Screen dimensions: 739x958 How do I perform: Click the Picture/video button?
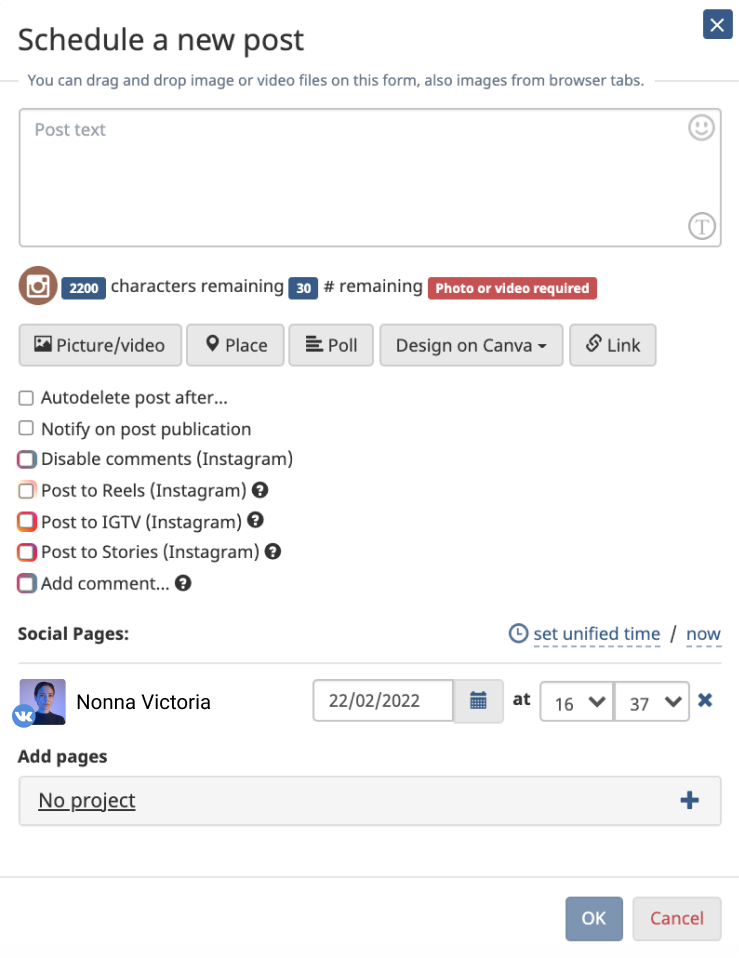(x=100, y=345)
